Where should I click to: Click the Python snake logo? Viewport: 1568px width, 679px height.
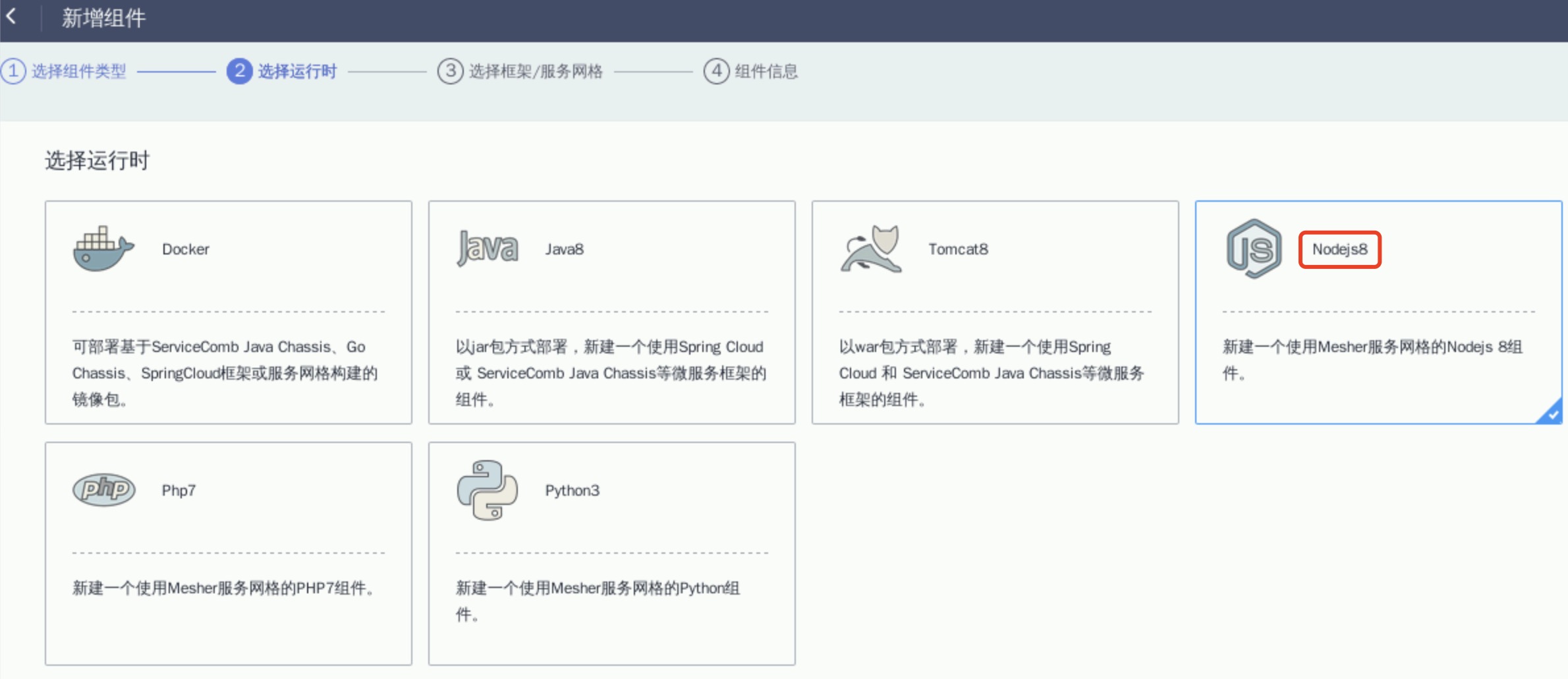[487, 490]
